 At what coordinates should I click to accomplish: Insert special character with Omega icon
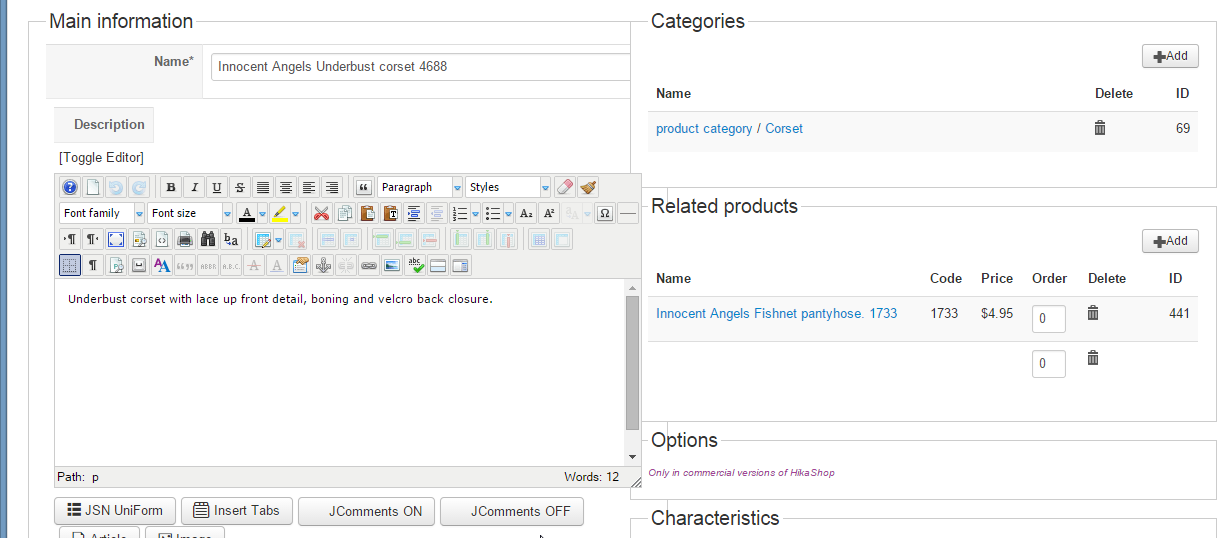click(x=604, y=213)
